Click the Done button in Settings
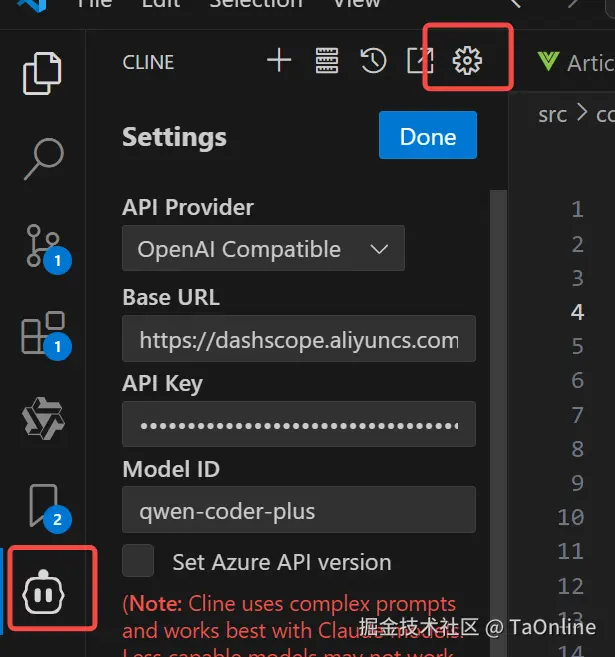The width and height of the screenshot is (615, 657). [428, 135]
